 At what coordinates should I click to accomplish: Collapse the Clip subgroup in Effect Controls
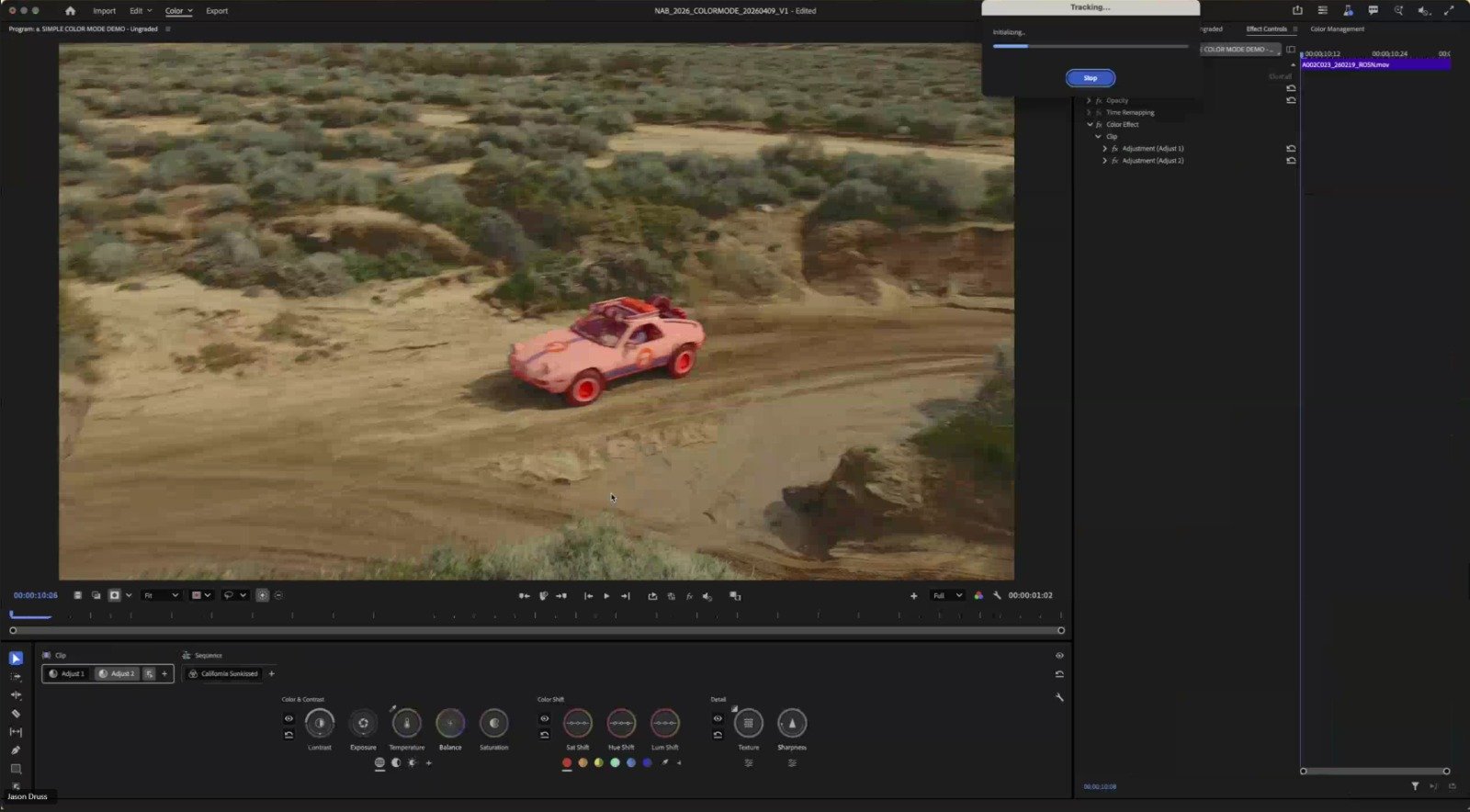[1097, 137]
